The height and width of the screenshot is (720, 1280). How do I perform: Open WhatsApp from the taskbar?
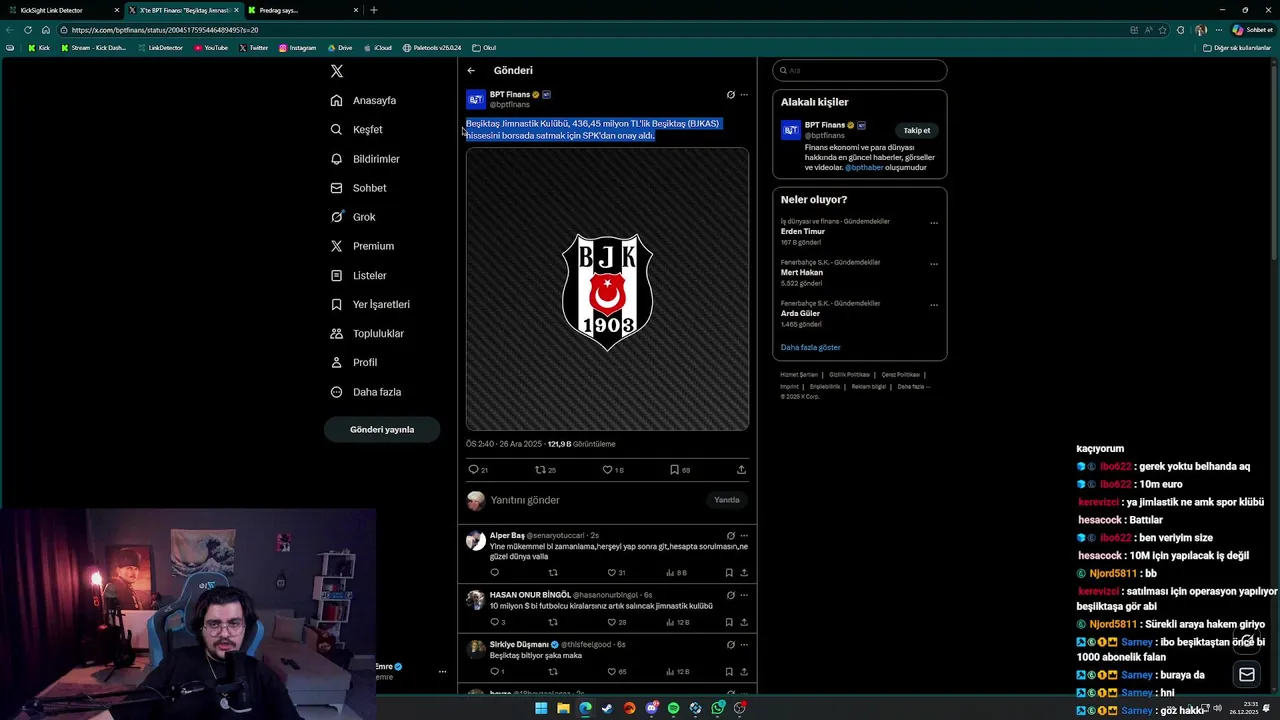[x=718, y=708]
